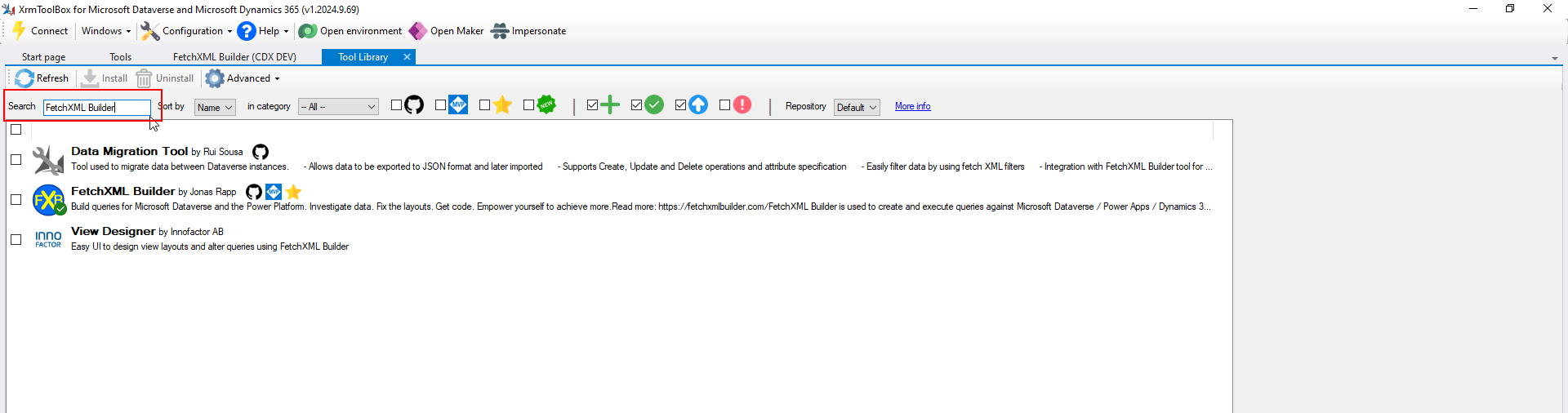
Task: Click the GitHub icon beside Rui Sousa
Action: pyautogui.click(x=261, y=152)
